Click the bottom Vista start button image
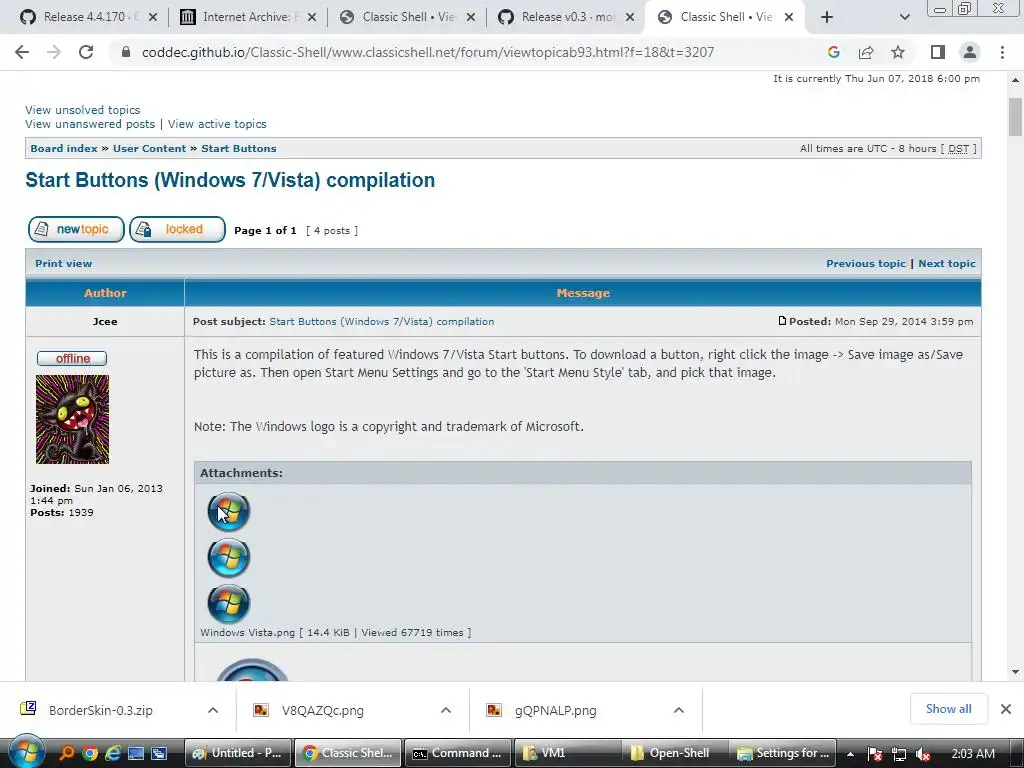 229,603
